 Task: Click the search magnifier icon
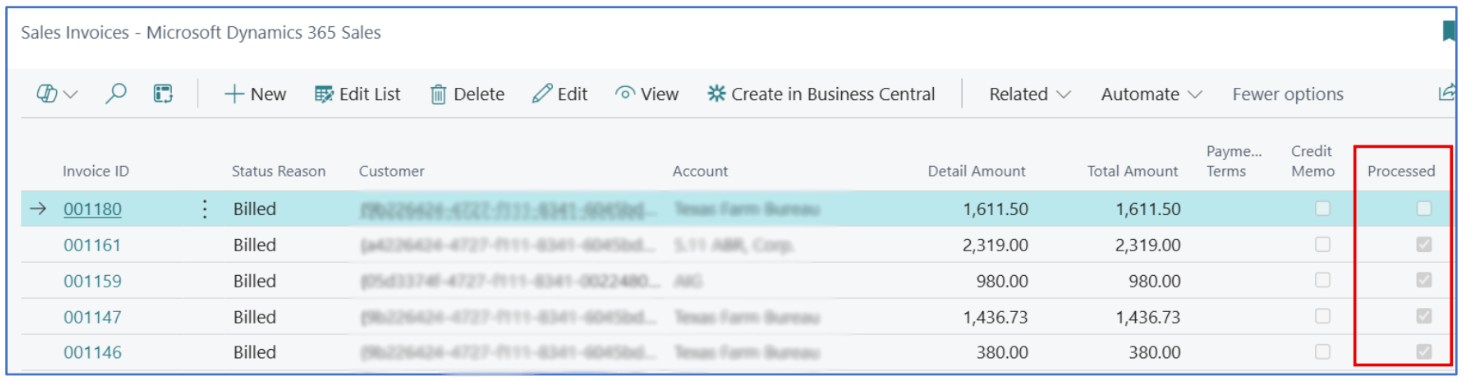click(116, 94)
